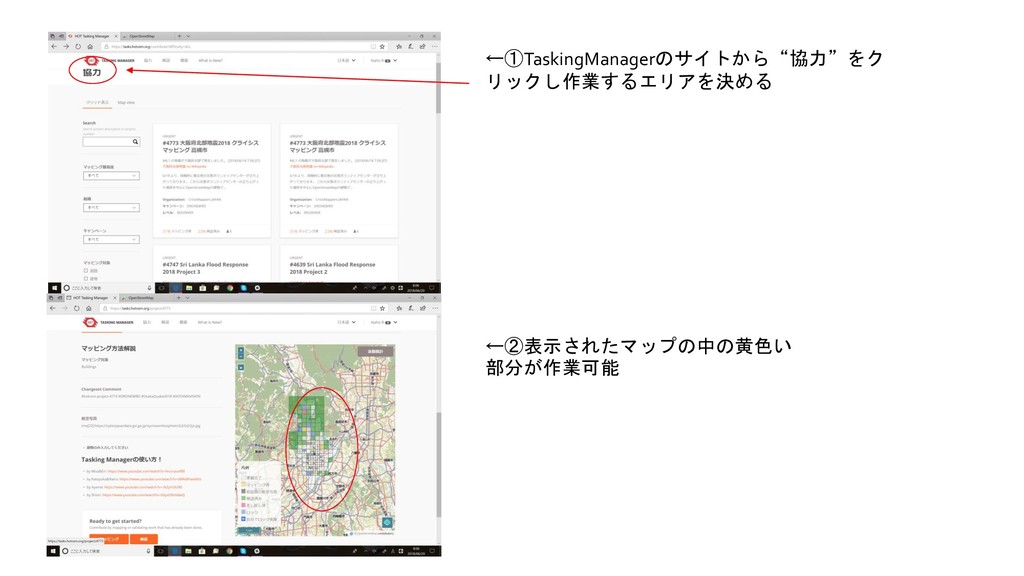Open the tab list chevron in the project list browser
Viewport: 1024px width, 576px height.
pos(188,36)
